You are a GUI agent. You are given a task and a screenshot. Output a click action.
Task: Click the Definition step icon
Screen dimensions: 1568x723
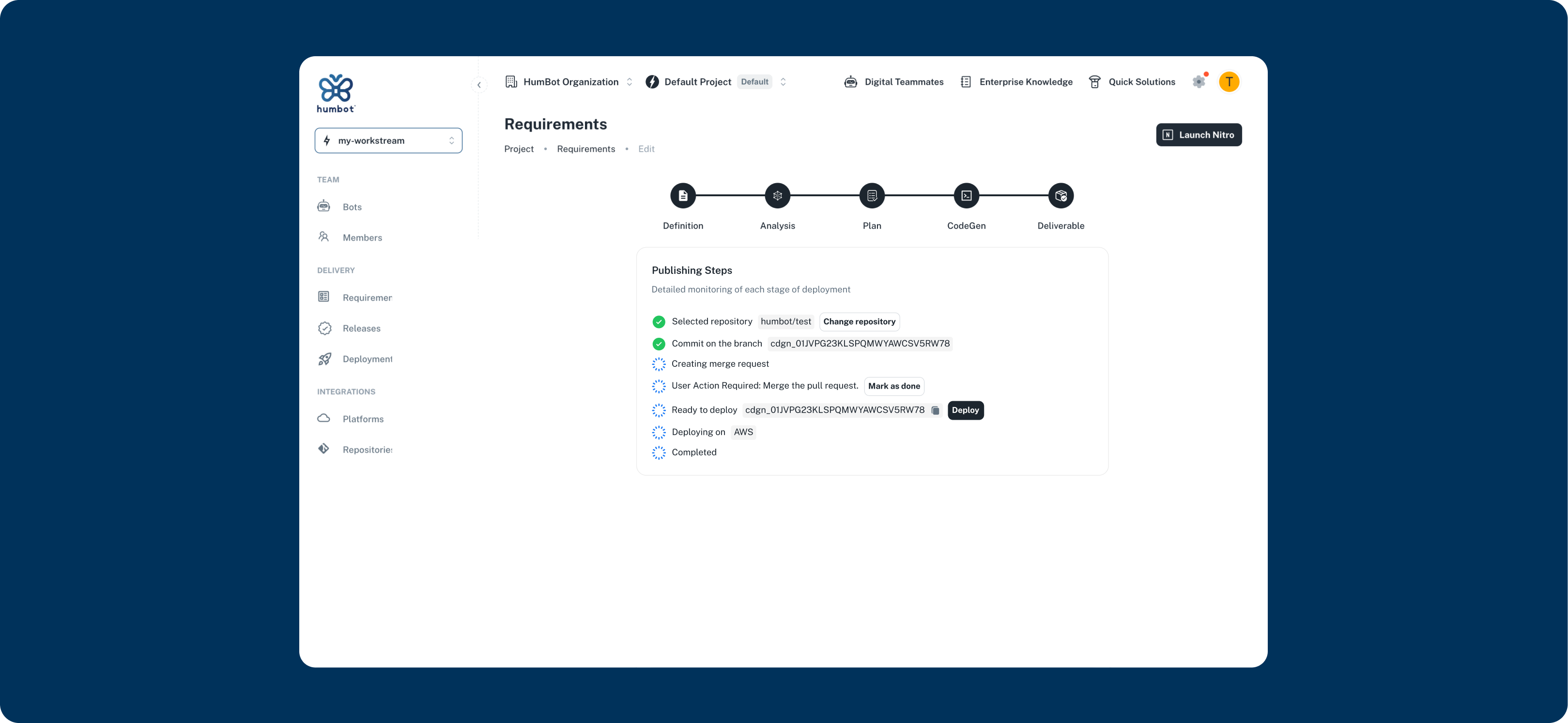coord(682,195)
